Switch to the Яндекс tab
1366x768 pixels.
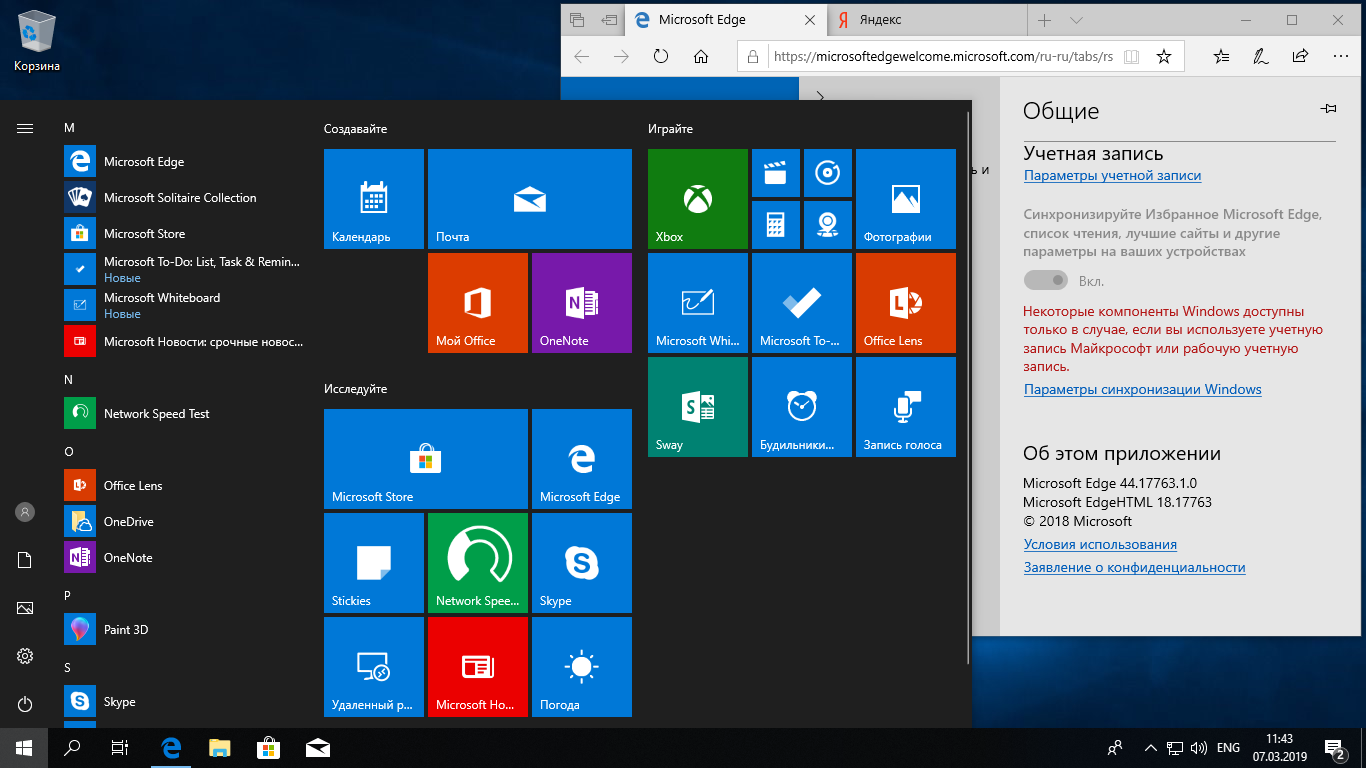pyautogui.click(x=927, y=20)
